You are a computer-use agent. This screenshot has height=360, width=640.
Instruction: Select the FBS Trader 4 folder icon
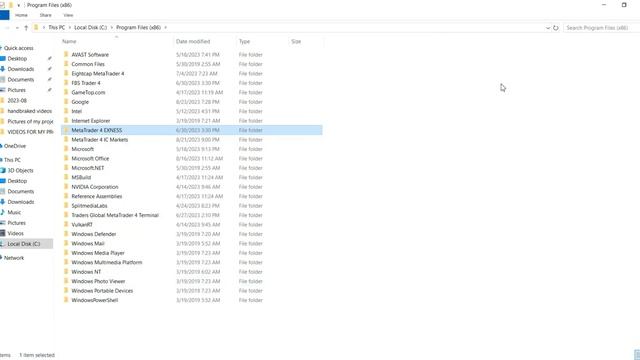click(66, 82)
